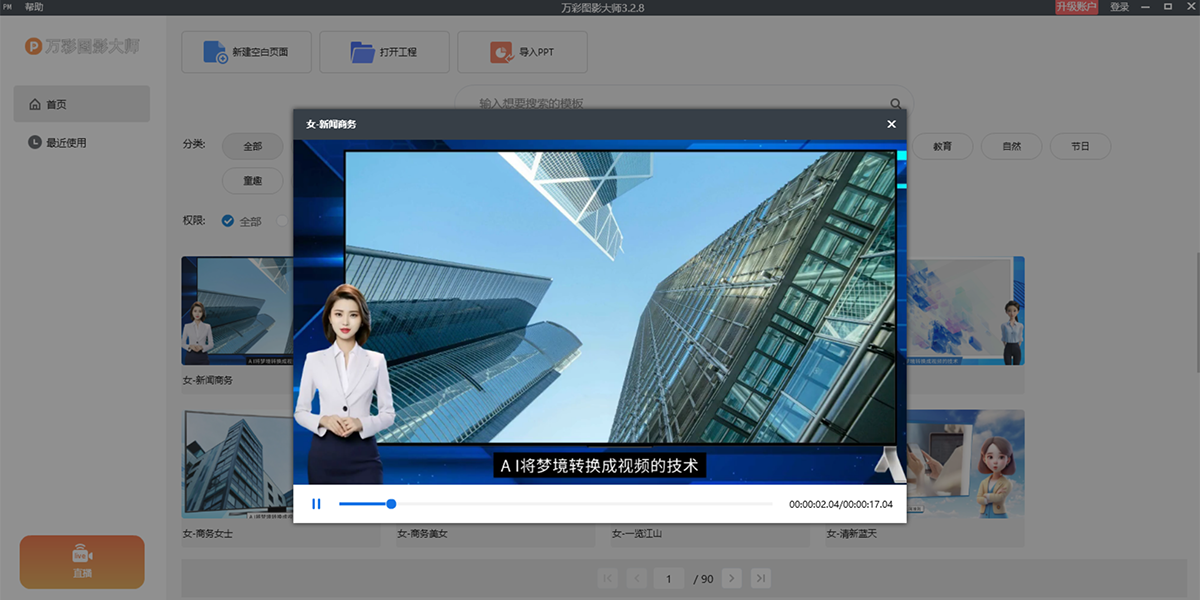Jump to the last template page
The height and width of the screenshot is (600, 1200).
[x=761, y=578]
